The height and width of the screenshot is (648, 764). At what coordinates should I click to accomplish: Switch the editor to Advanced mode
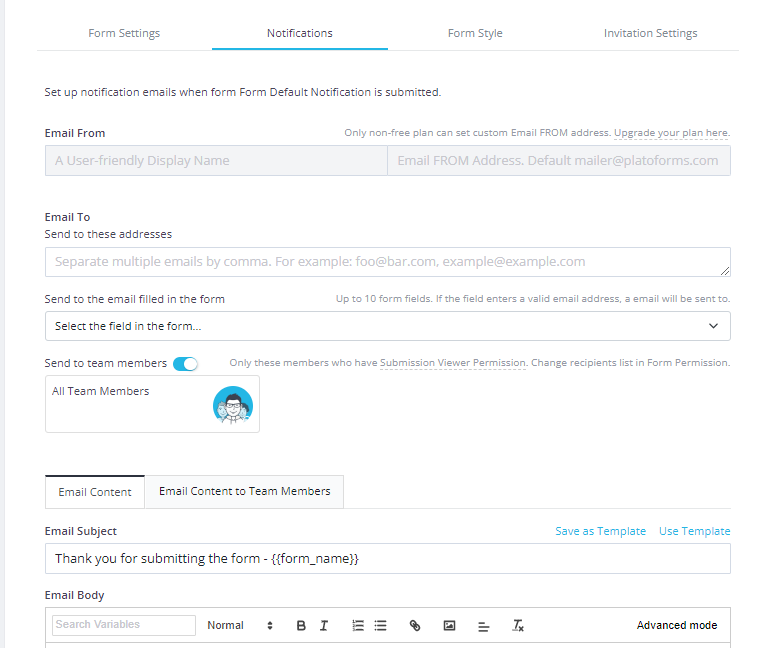[676, 626]
